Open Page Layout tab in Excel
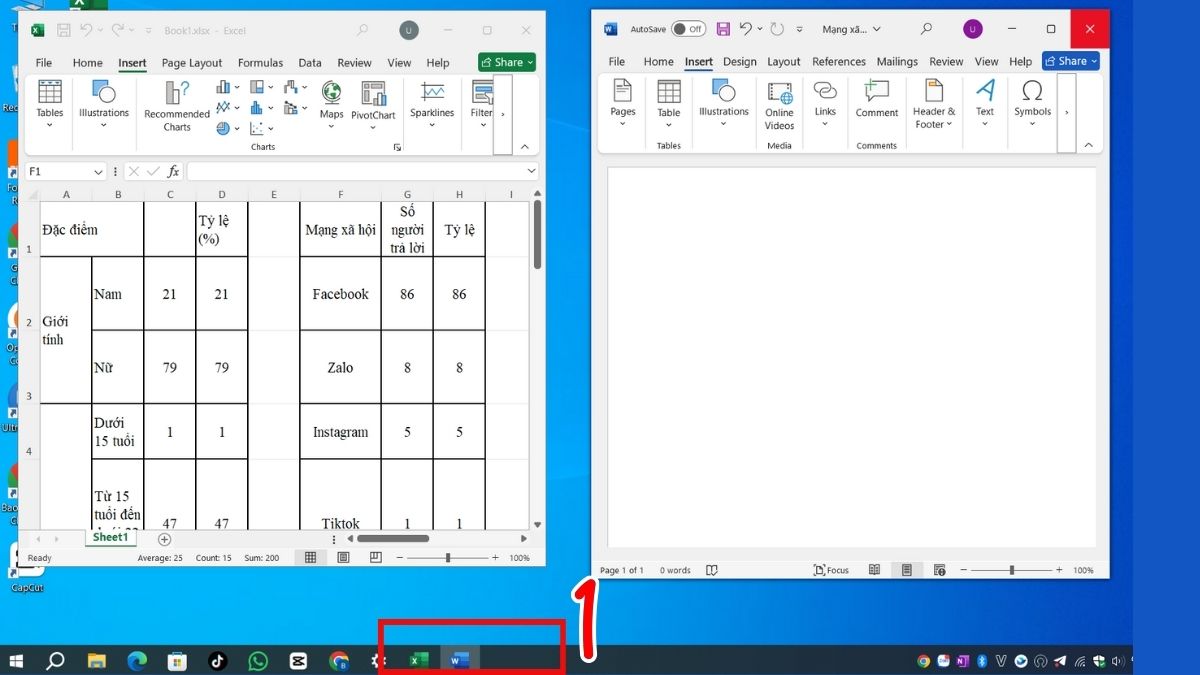The image size is (1200, 675). pos(192,63)
